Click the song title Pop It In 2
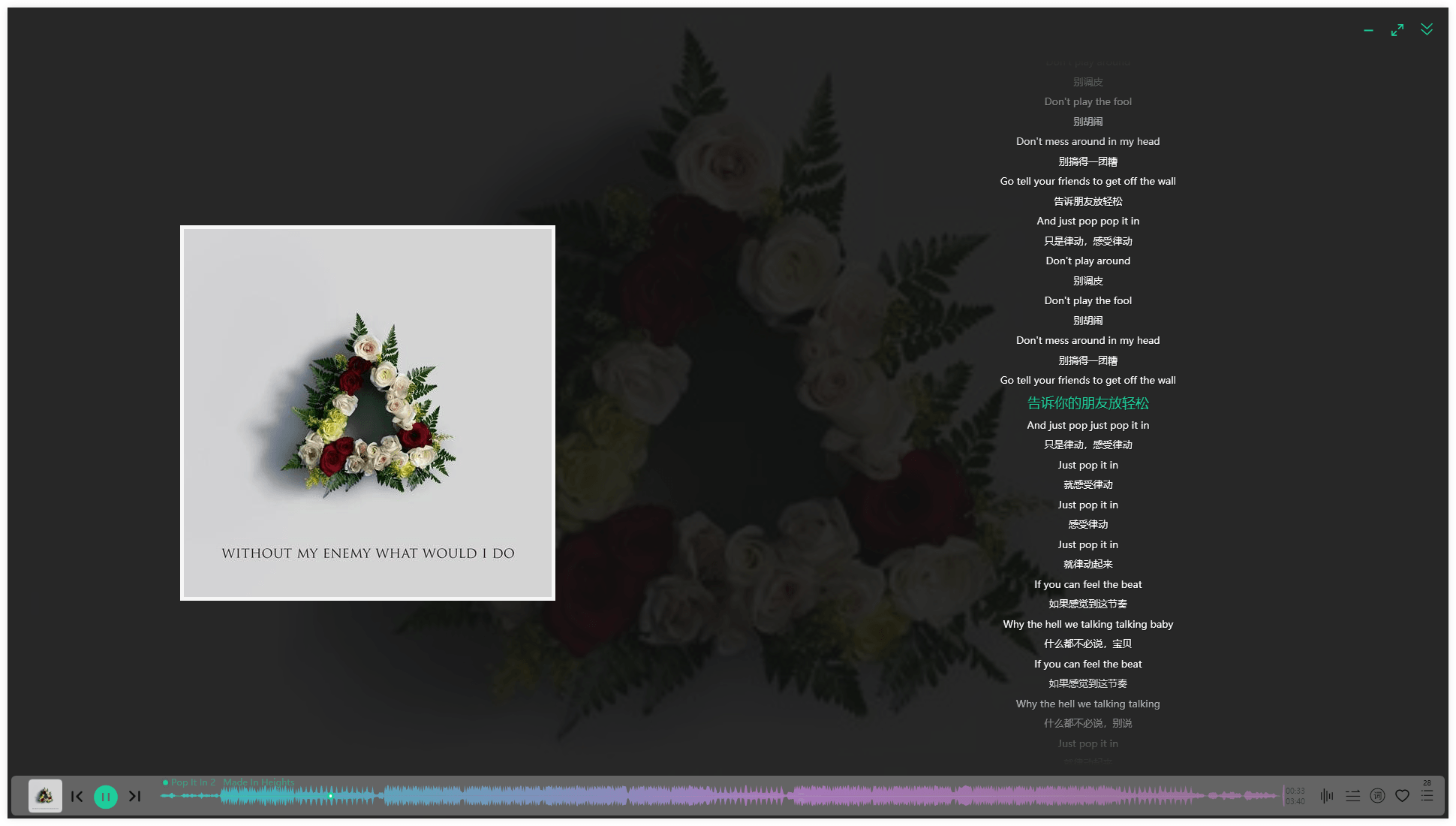The height and width of the screenshot is (826, 1456). [194, 782]
